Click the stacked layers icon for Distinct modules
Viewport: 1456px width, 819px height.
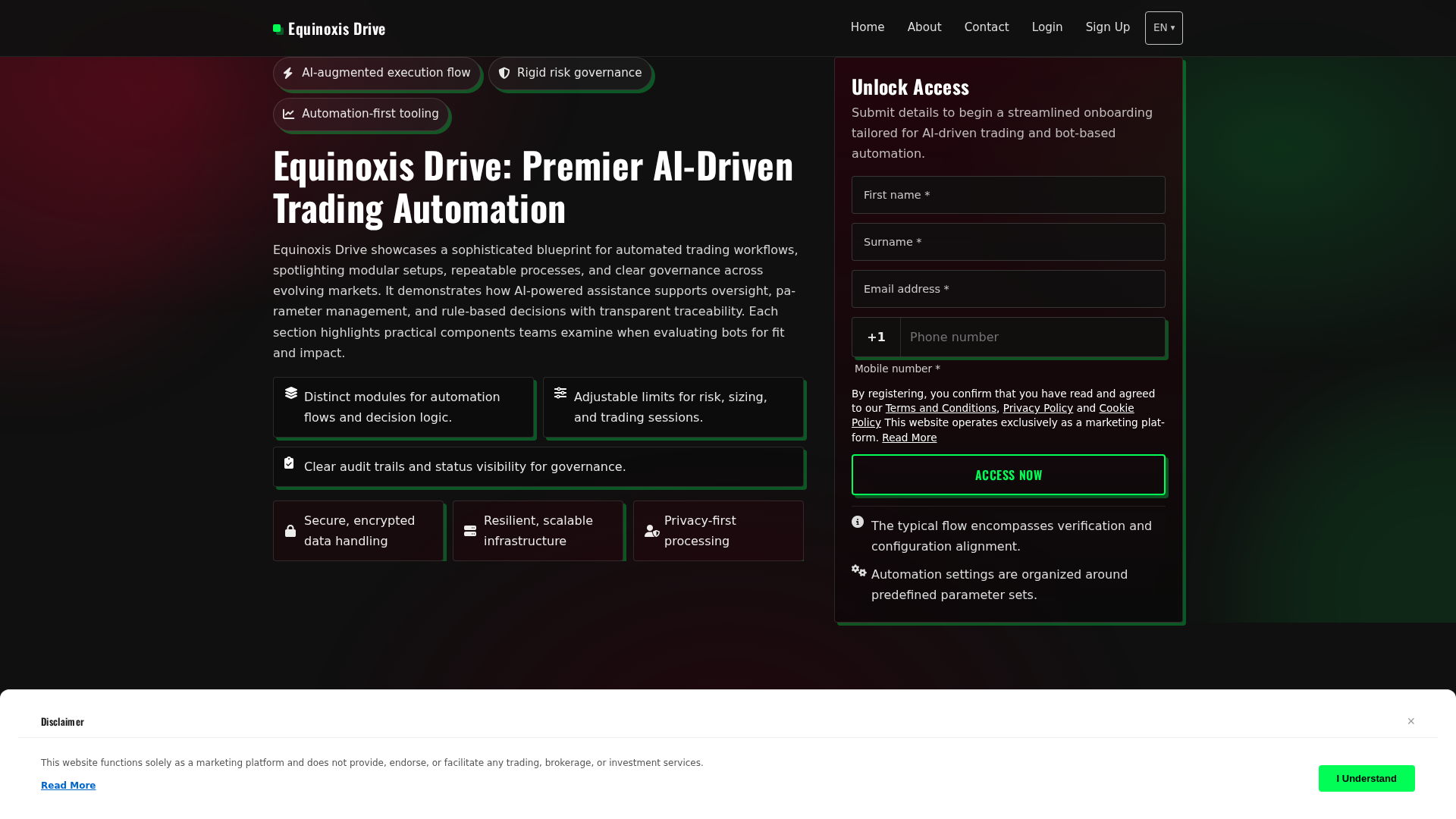point(291,393)
